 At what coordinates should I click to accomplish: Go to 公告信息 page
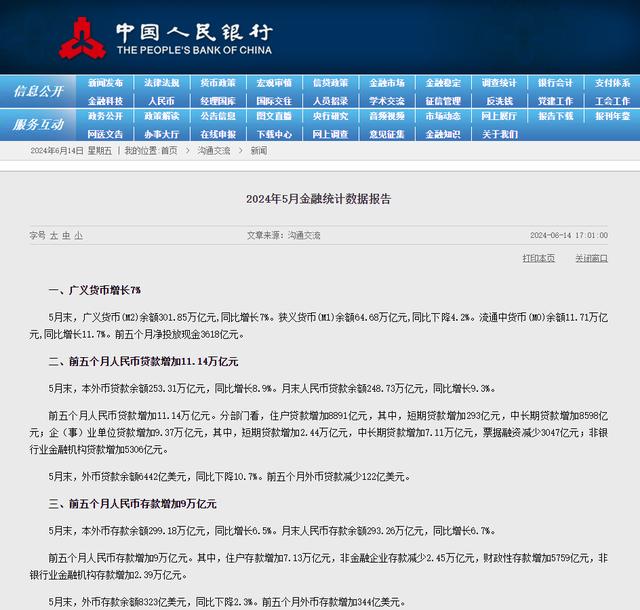(218, 116)
